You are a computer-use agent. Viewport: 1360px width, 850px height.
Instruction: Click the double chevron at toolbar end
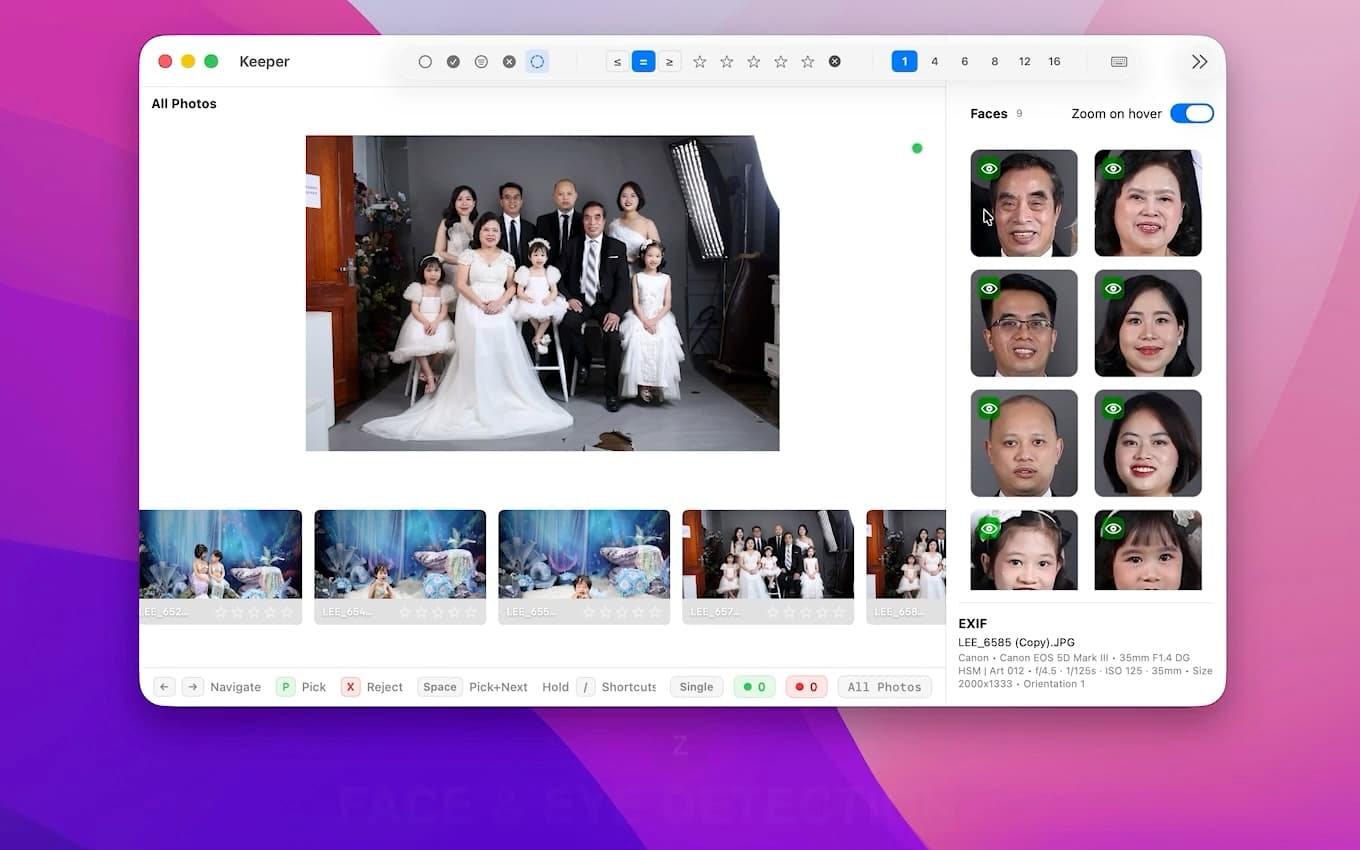[x=1199, y=62]
